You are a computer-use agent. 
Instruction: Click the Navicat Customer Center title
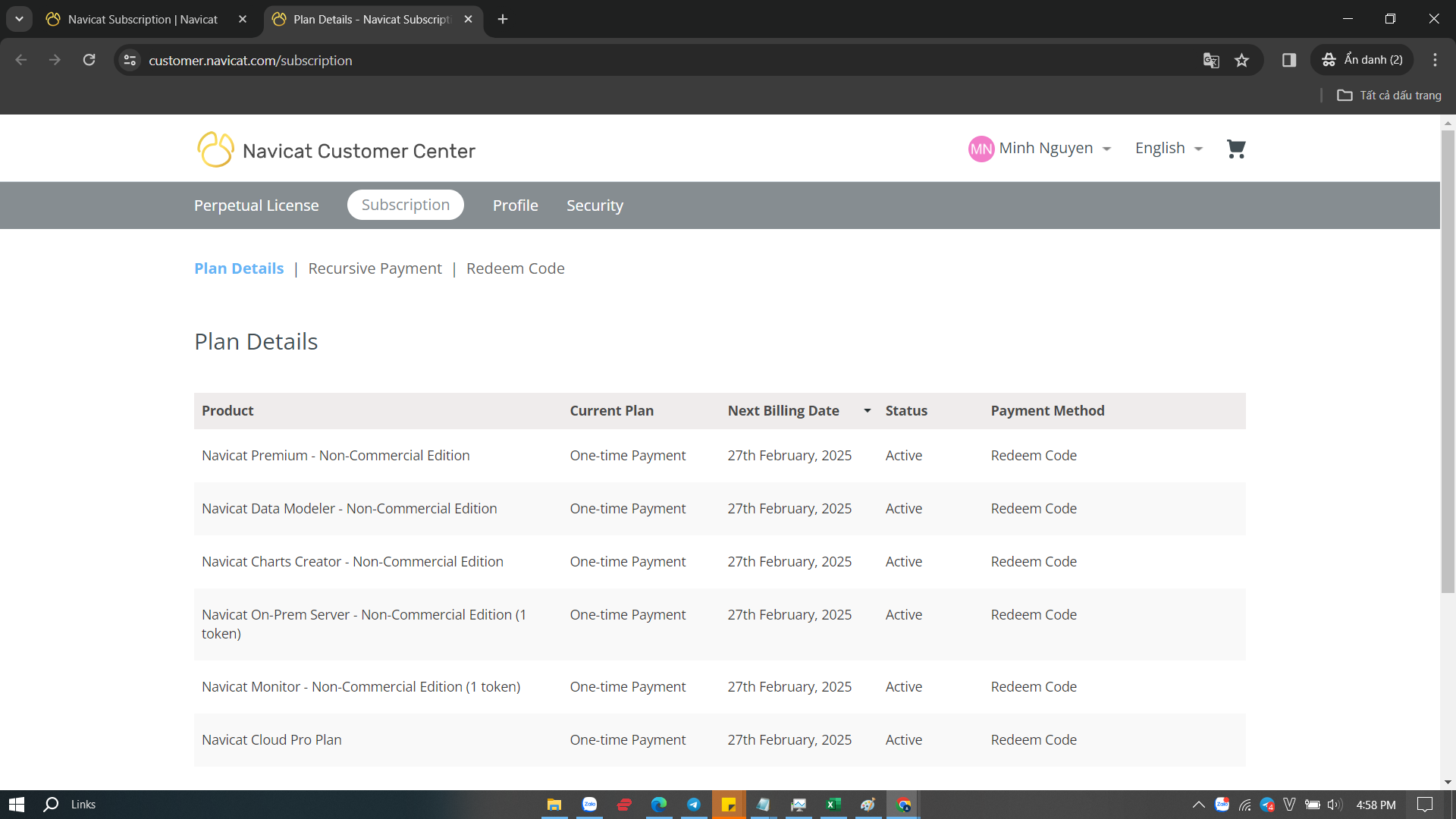tap(359, 151)
